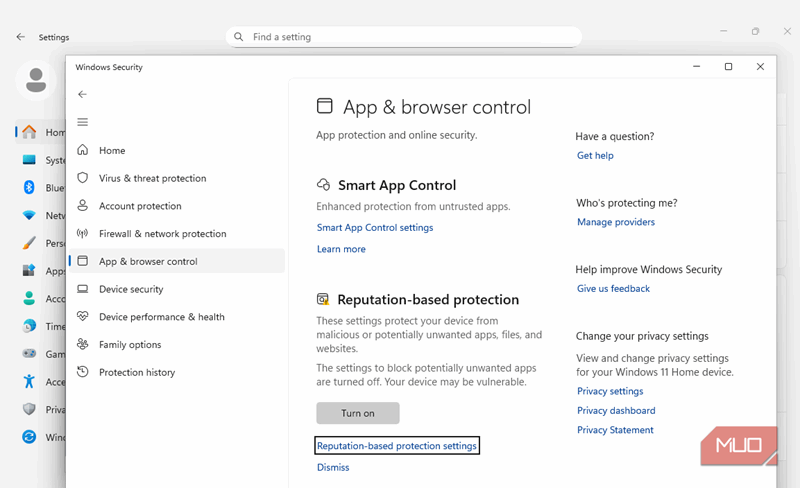
Task: Select the Virus & threat protection shield icon
Action: (x=83, y=178)
